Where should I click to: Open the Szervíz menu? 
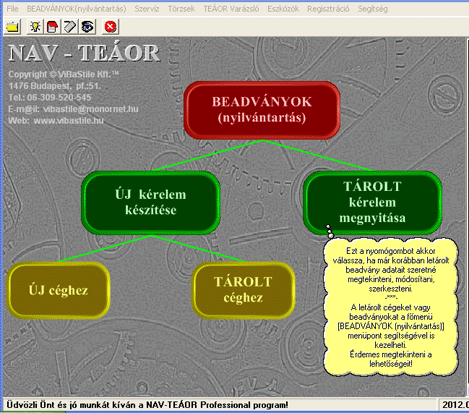click(147, 9)
